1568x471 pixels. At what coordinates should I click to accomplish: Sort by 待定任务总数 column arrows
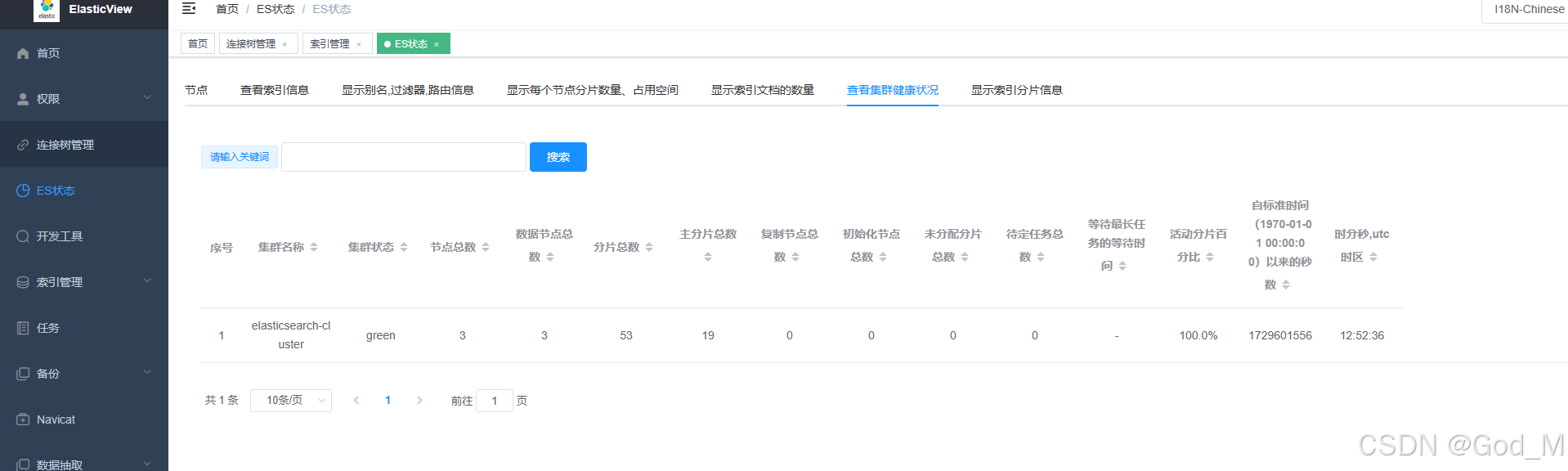(1041, 257)
